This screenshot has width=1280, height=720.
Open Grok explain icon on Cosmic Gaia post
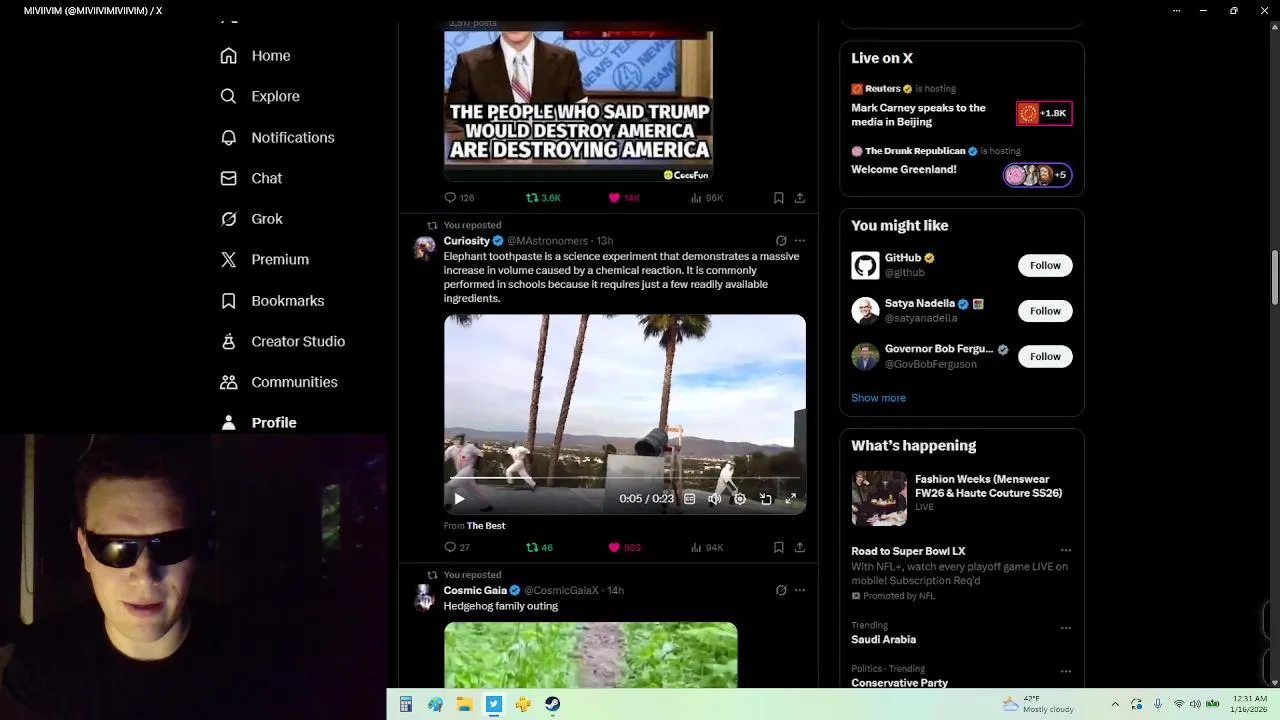click(x=781, y=591)
